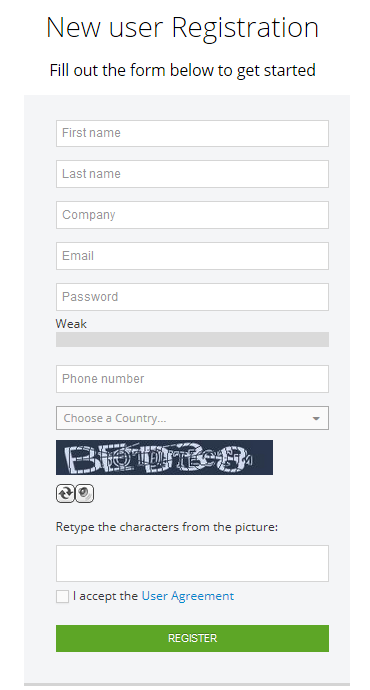
Task: Click the Weak password strength label
Action: (71, 324)
